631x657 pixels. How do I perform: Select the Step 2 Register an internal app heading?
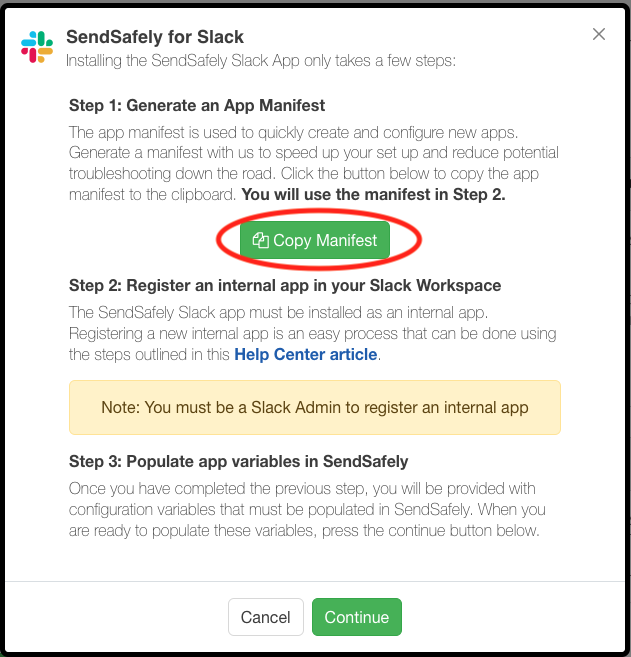(285, 285)
